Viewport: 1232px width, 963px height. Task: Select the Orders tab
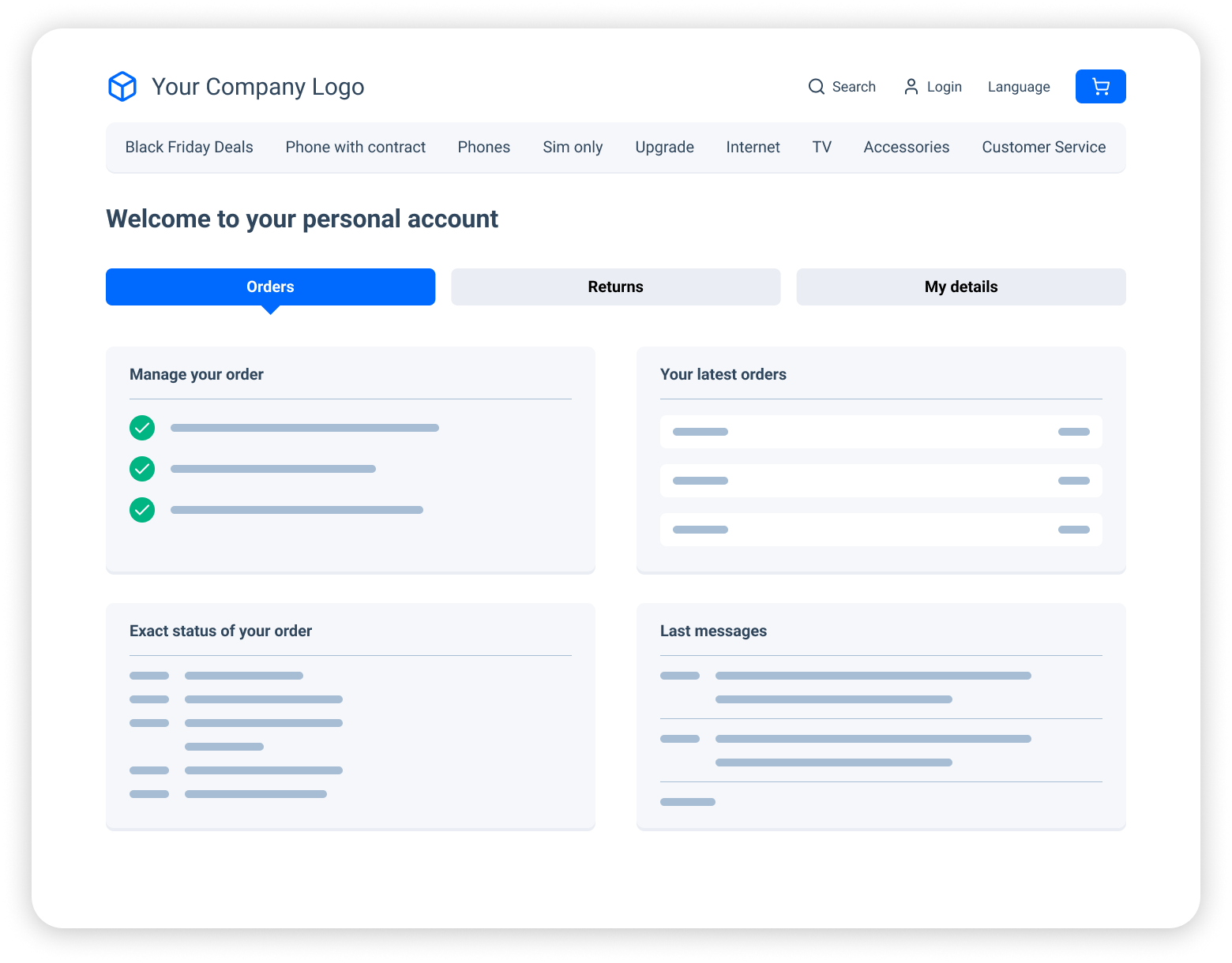pos(270,287)
